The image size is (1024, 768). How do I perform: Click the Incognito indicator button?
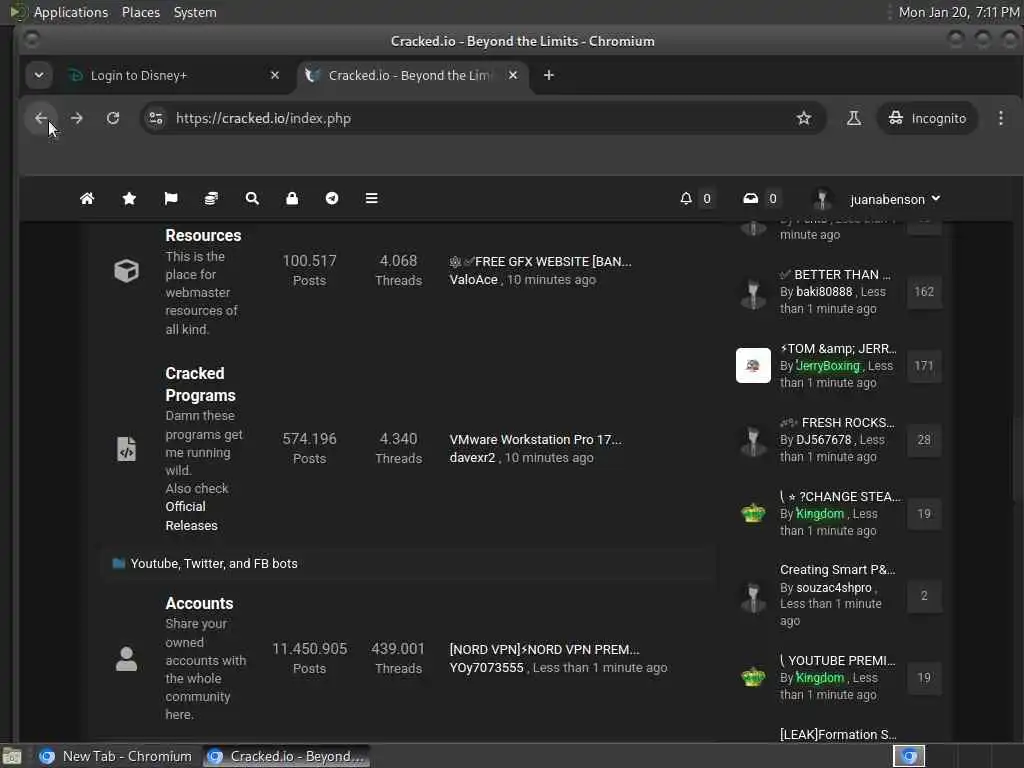point(927,118)
